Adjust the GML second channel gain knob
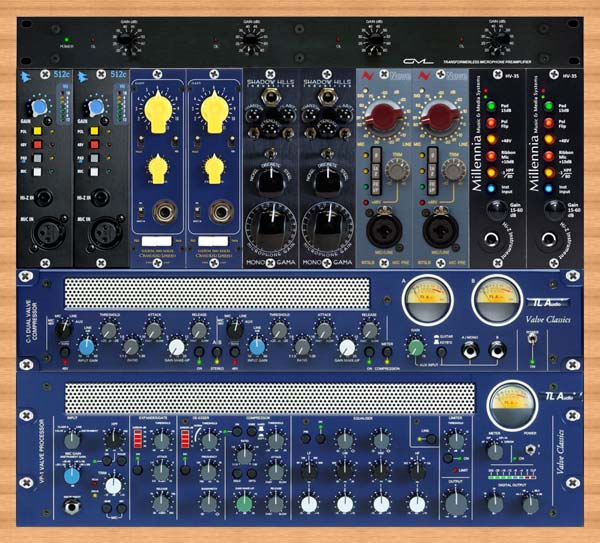 251,40
